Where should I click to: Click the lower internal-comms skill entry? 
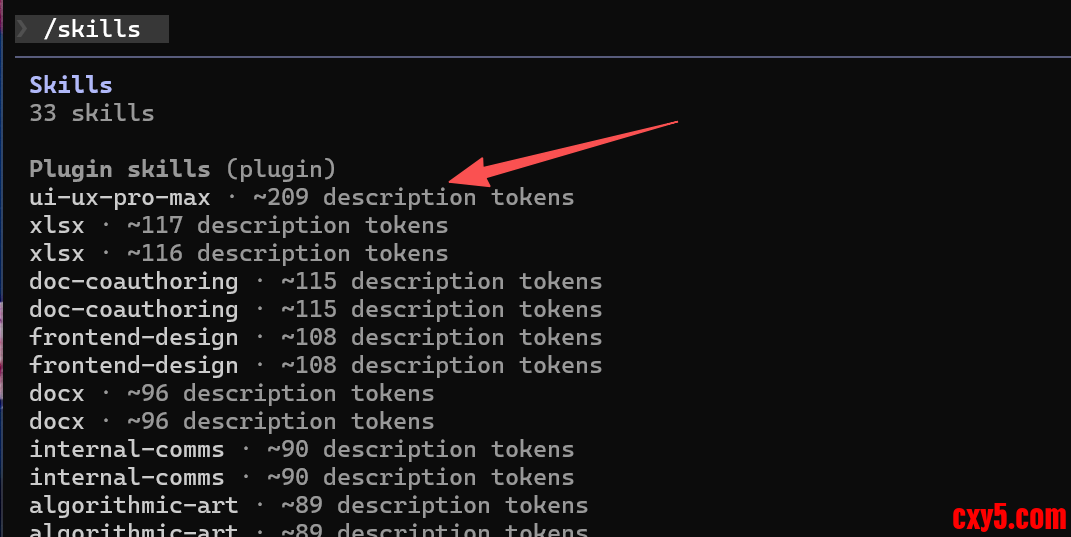(127, 477)
